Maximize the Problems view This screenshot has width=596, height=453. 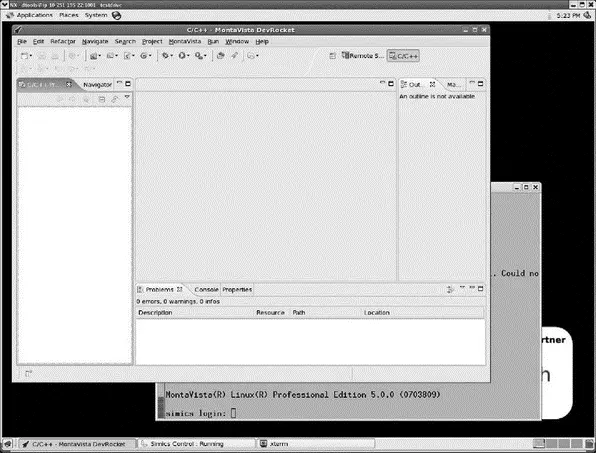click(480, 289)
